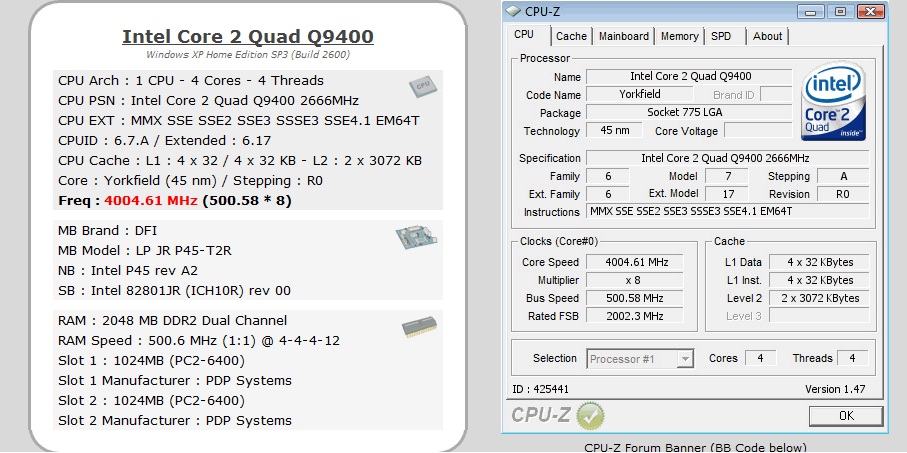Image resolution: width=907 pixels, height=453 pixels.
Task: Click the 'CPU PSN' line in the card
Action: click(208, 101)
